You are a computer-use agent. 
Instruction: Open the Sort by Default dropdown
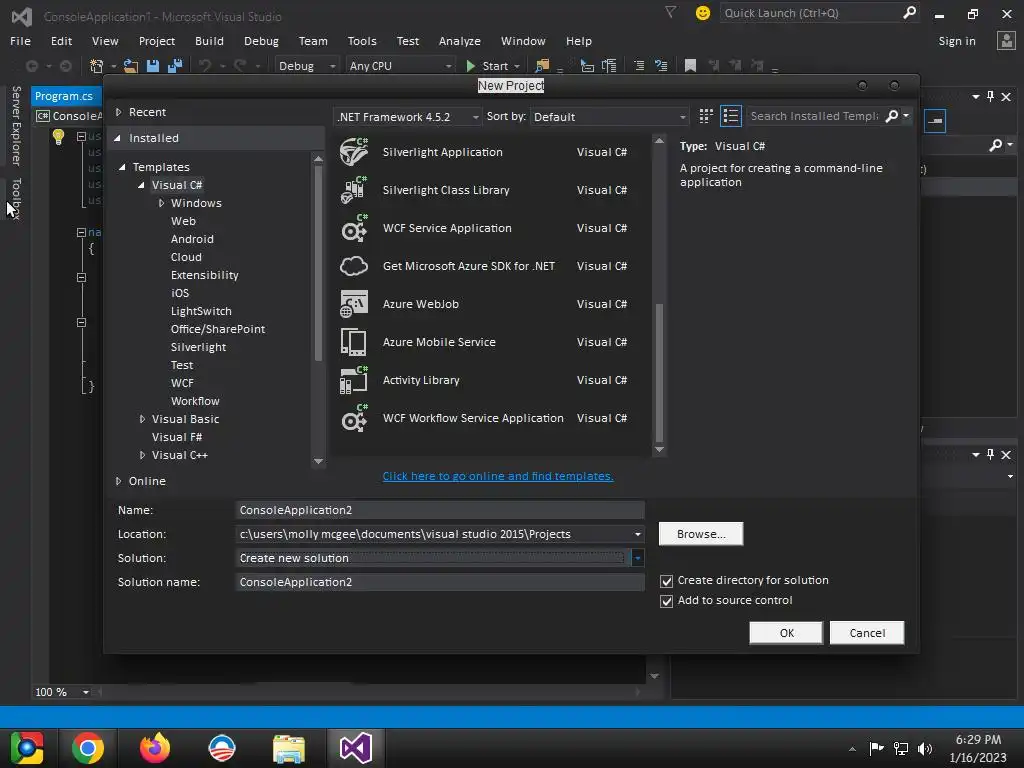(609, 117)
